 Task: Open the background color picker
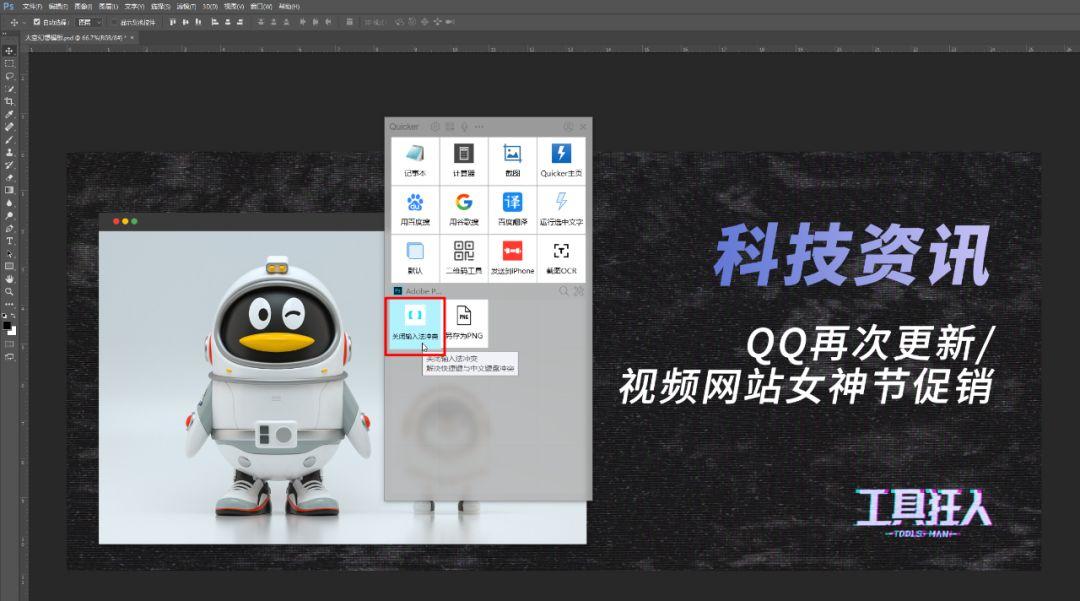pyautogui.click(x=12, y=331)
